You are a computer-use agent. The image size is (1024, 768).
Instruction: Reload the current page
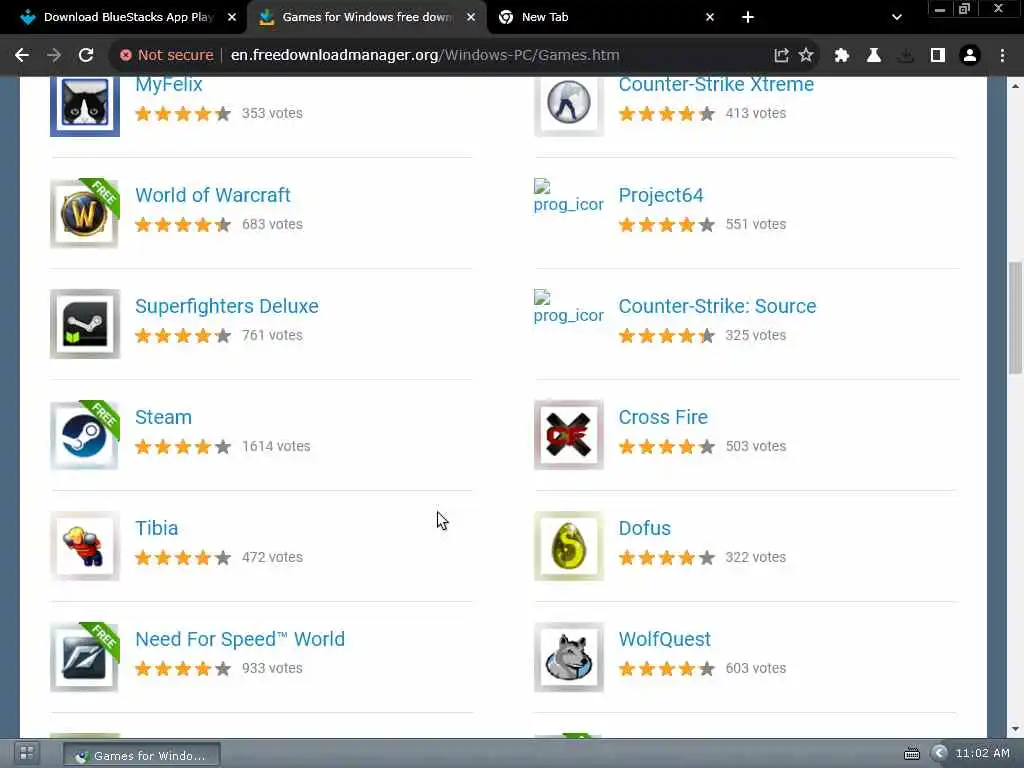coord(86,56)
